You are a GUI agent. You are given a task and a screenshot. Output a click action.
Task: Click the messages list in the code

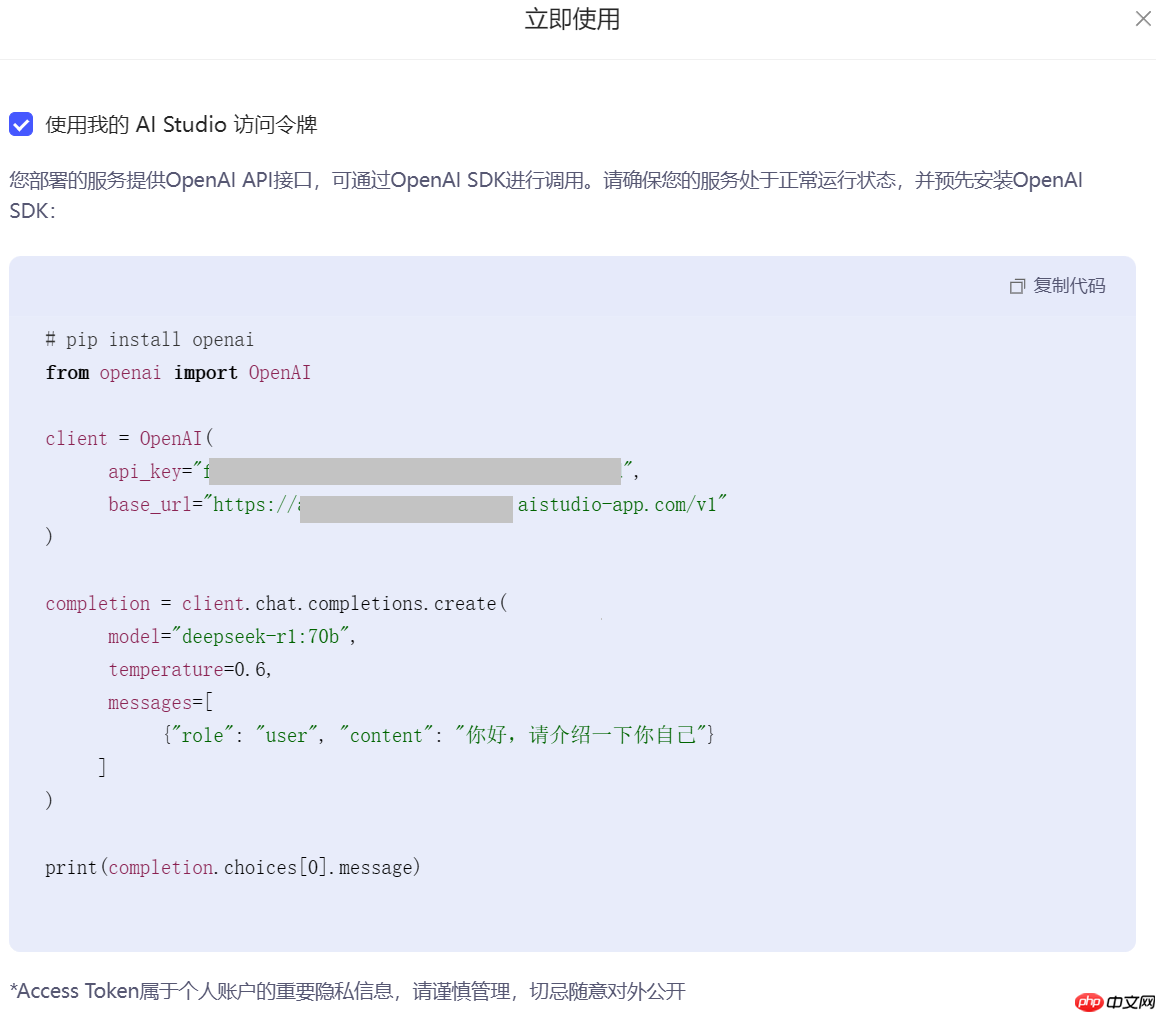150,701
